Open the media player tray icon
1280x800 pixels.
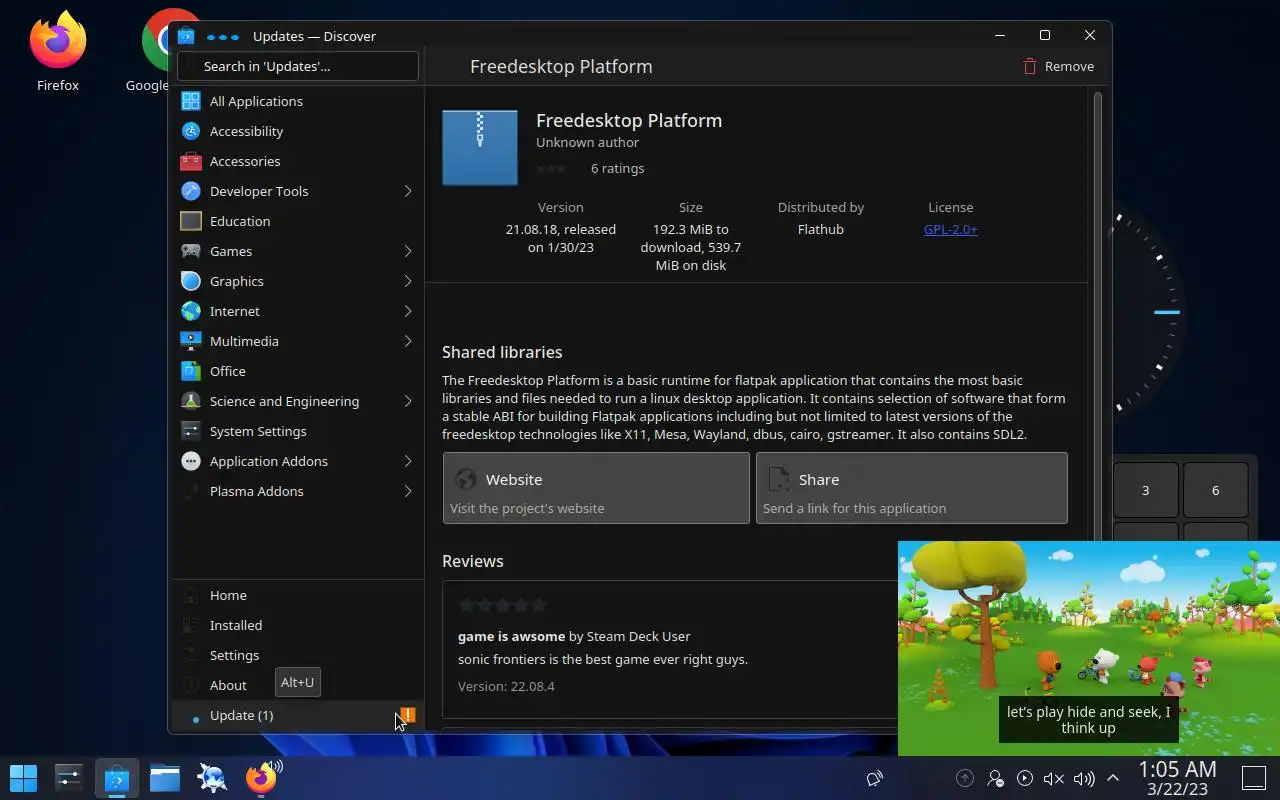1025,778
